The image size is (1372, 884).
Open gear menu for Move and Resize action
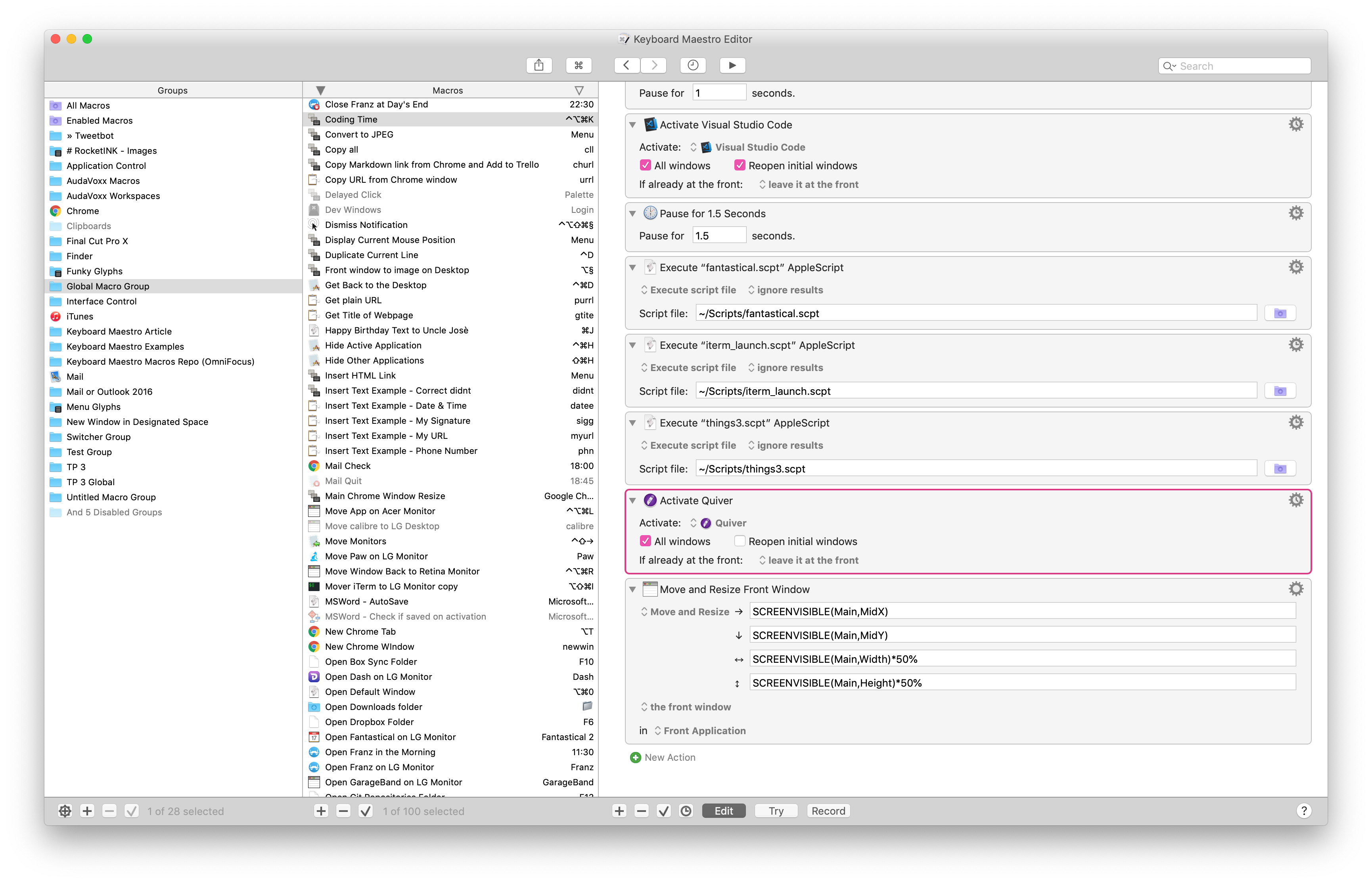(x=1295, y=589)
